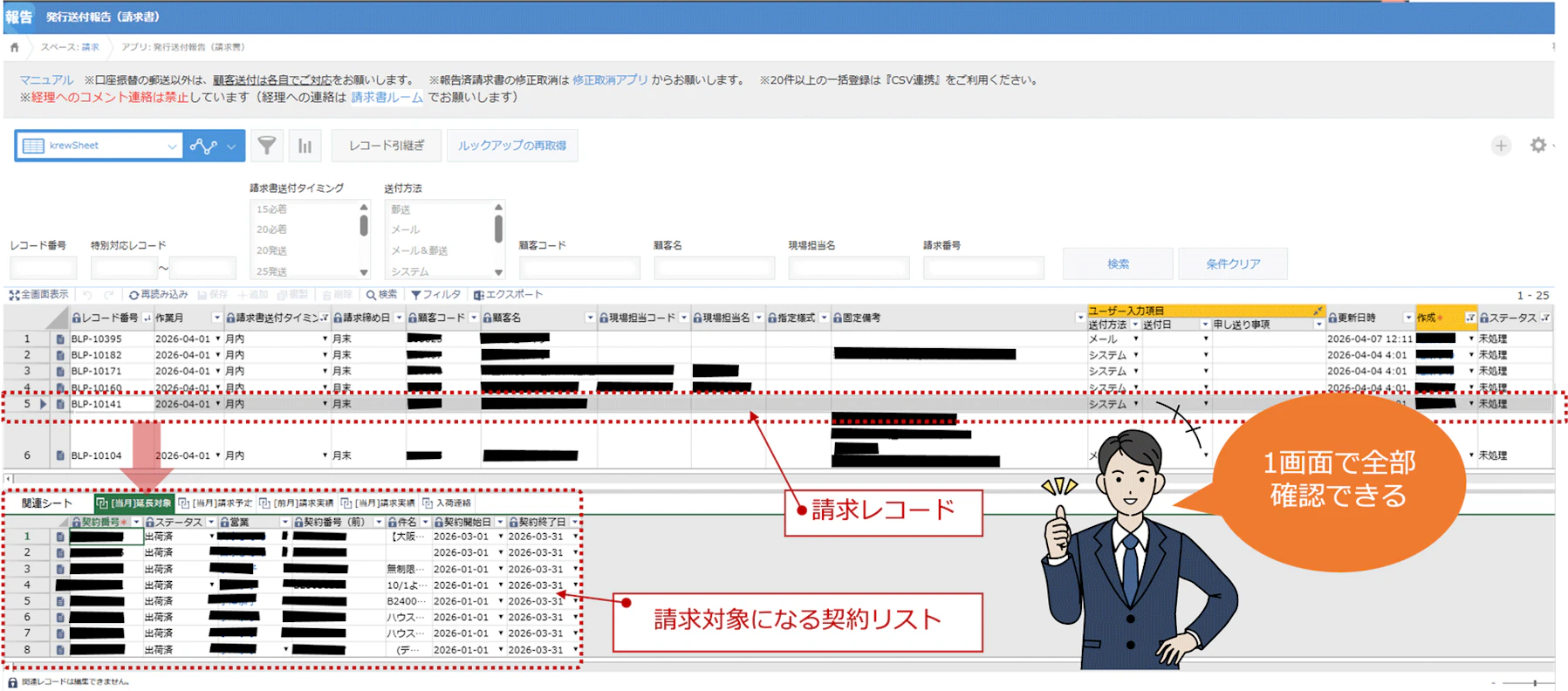Open 送付方法 column header dropdown

click(1135, 325)
